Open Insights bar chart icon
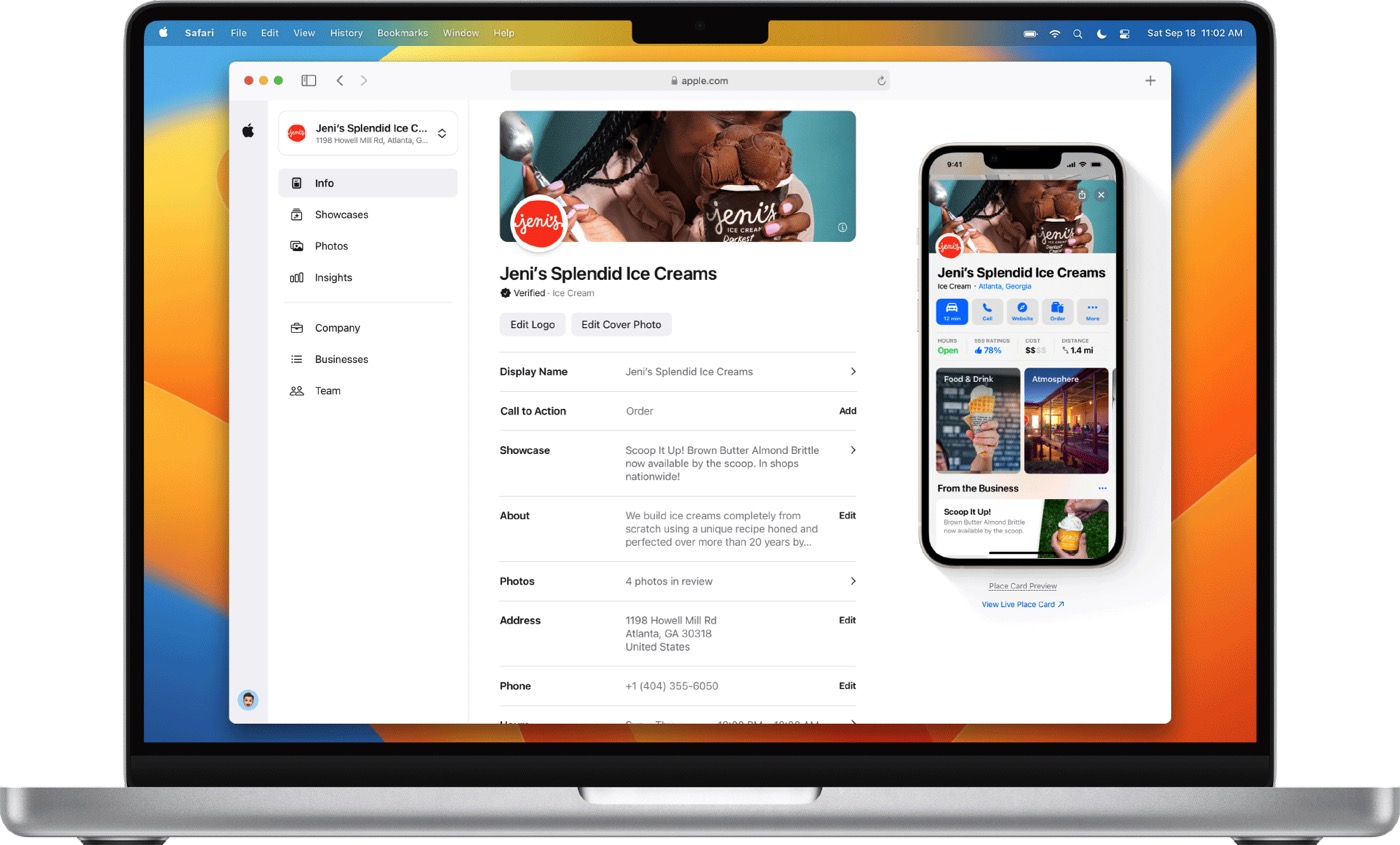1400x845 pixels. pos(296,278)
